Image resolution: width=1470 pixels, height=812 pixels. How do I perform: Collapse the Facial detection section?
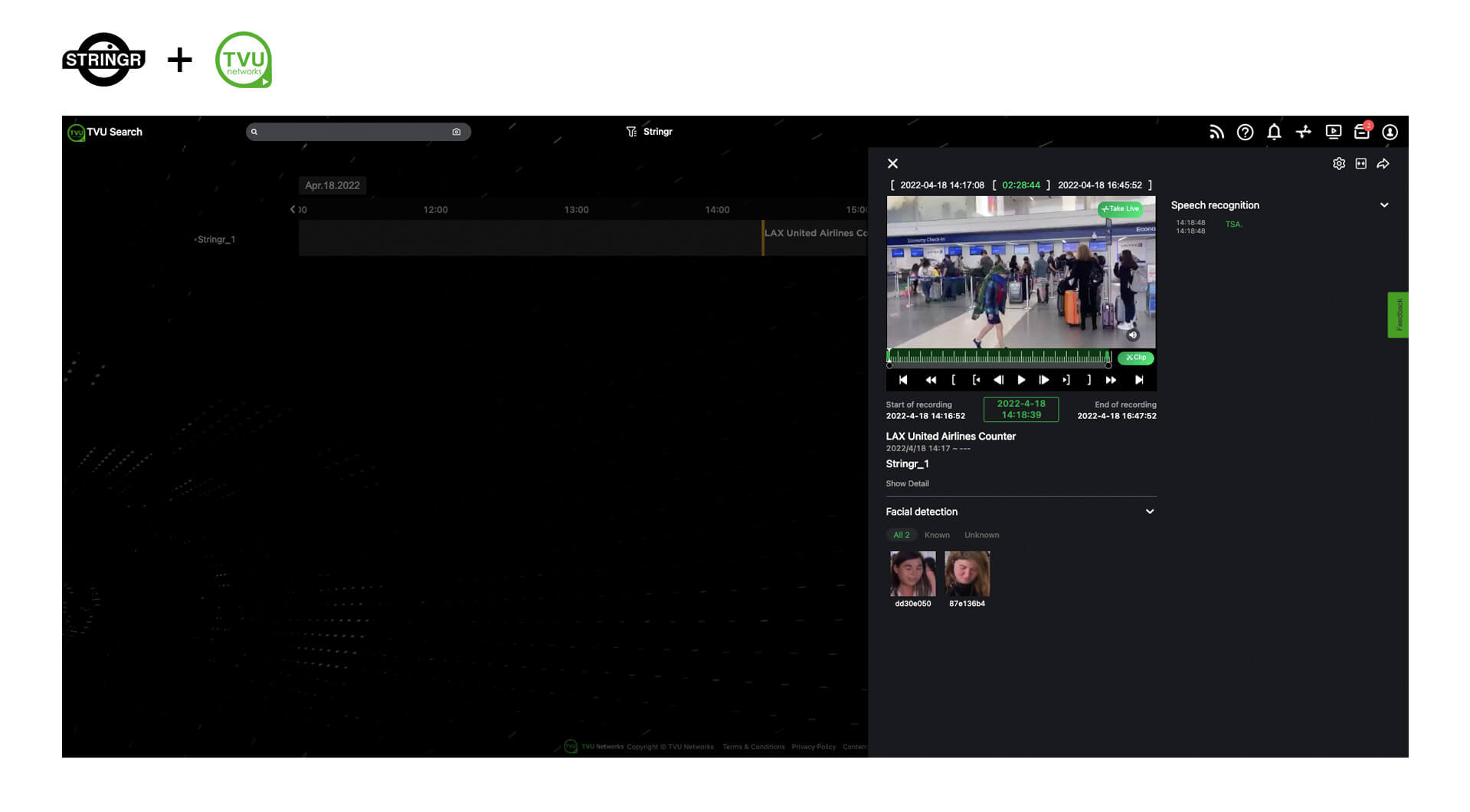click(1150, 512)
